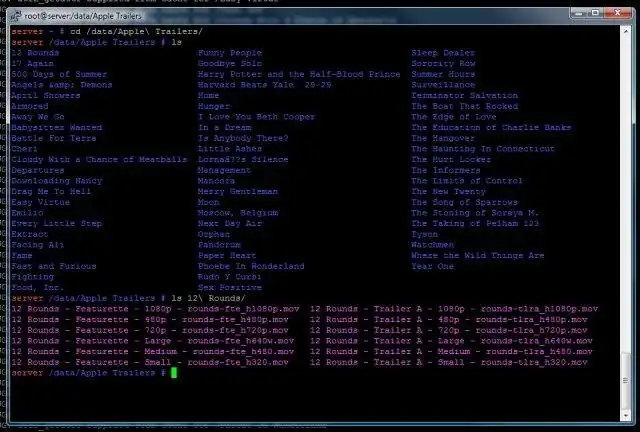
Task: Click 'I Love You Beth Cooper' entry
Action: coord(256,117)
